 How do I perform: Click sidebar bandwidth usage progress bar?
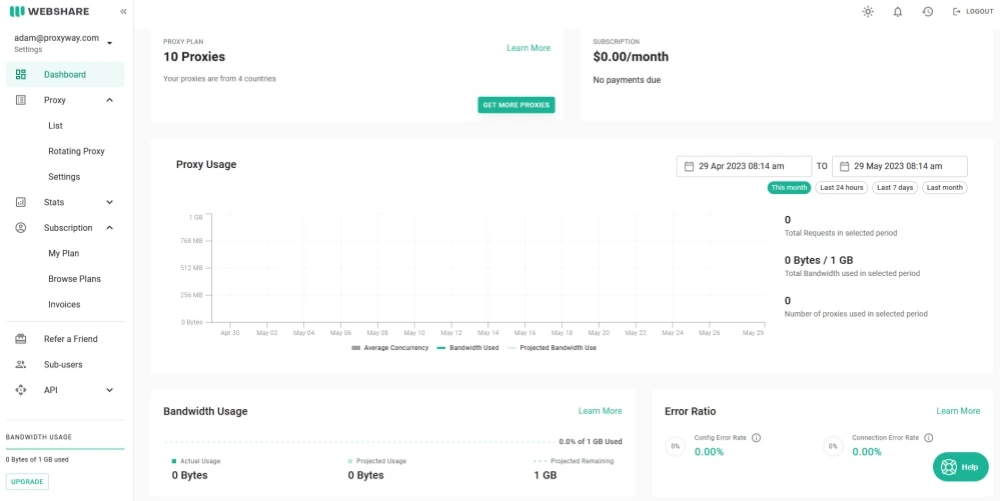(65, 449)
